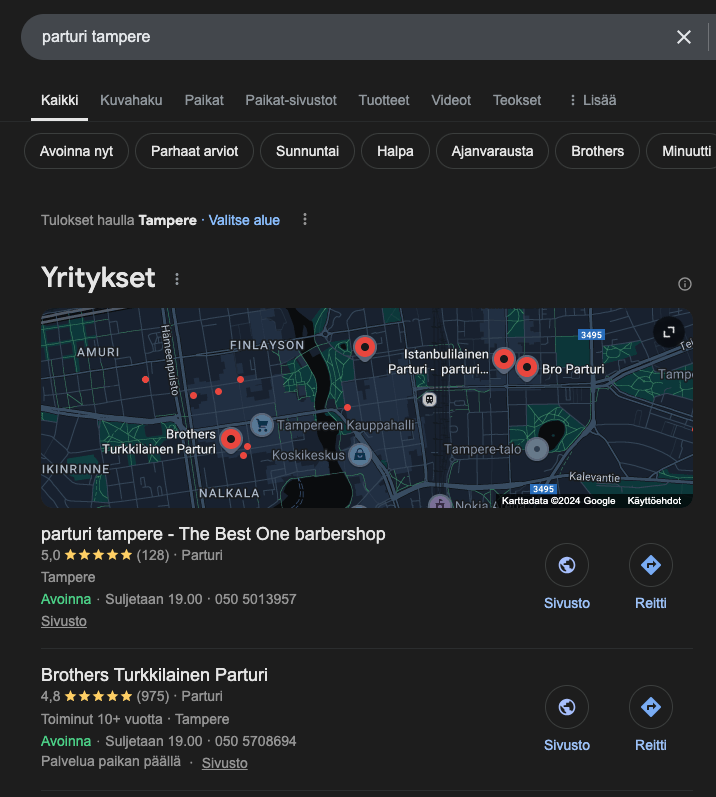Enable the Sunnuntai filter chip
The width and height of the screenshot is (716, 797).
click(307, 152)
